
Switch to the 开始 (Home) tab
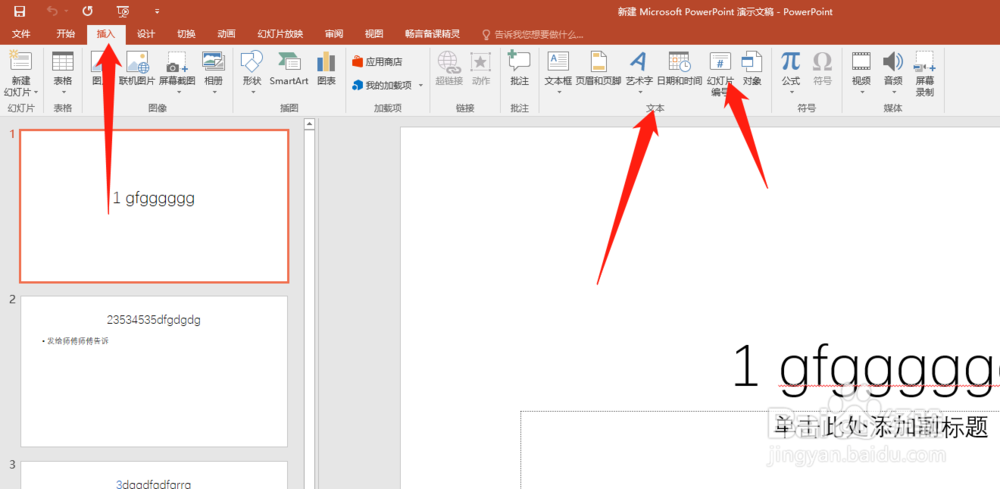(65, 34)
